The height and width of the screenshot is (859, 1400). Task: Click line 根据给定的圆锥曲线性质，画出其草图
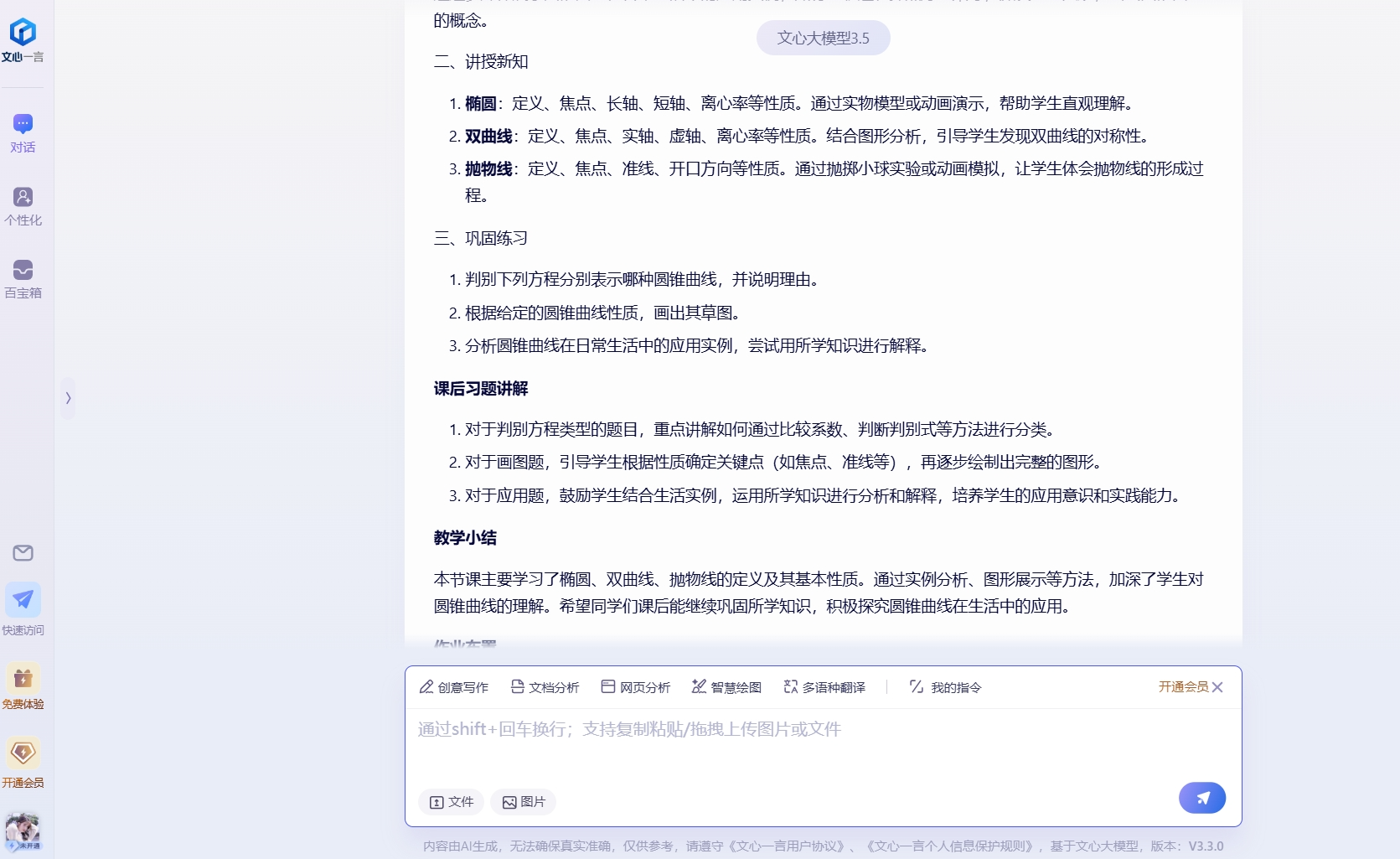pyautogui.click(x=602, y=313)
